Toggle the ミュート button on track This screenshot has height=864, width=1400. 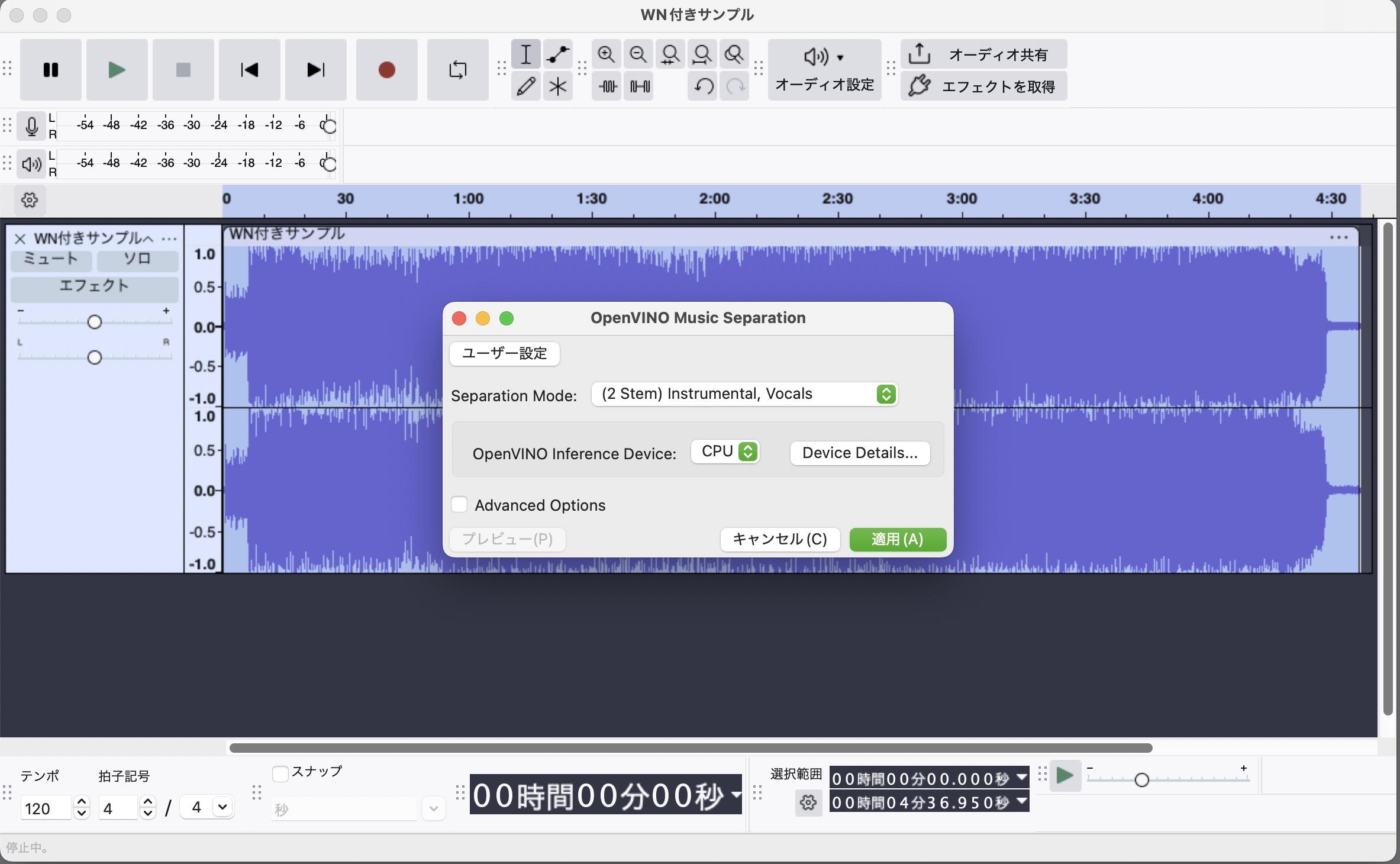tap(51, 259)
